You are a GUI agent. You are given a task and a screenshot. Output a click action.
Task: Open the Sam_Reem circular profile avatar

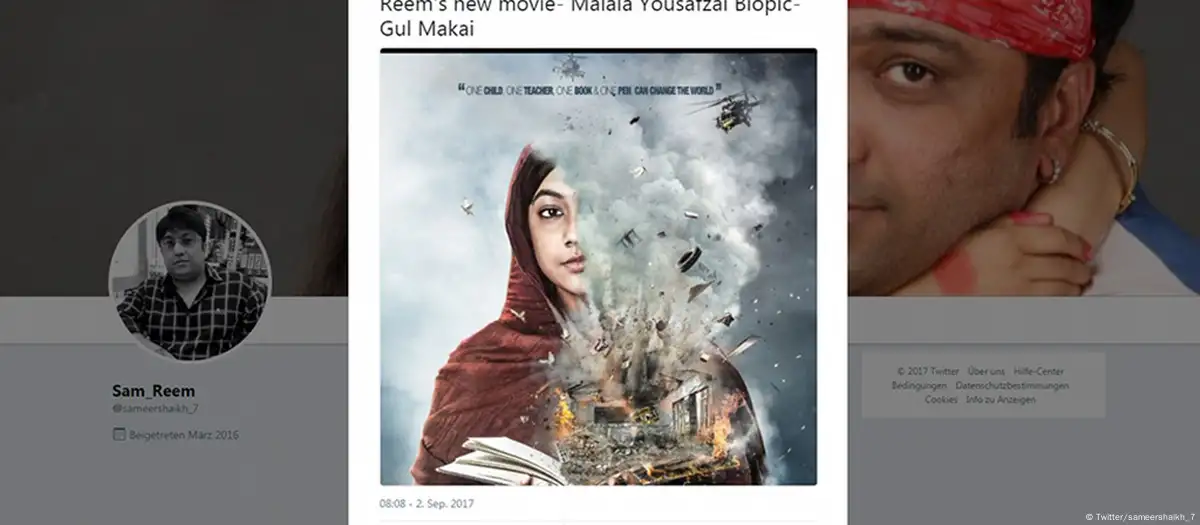[190, 281]
